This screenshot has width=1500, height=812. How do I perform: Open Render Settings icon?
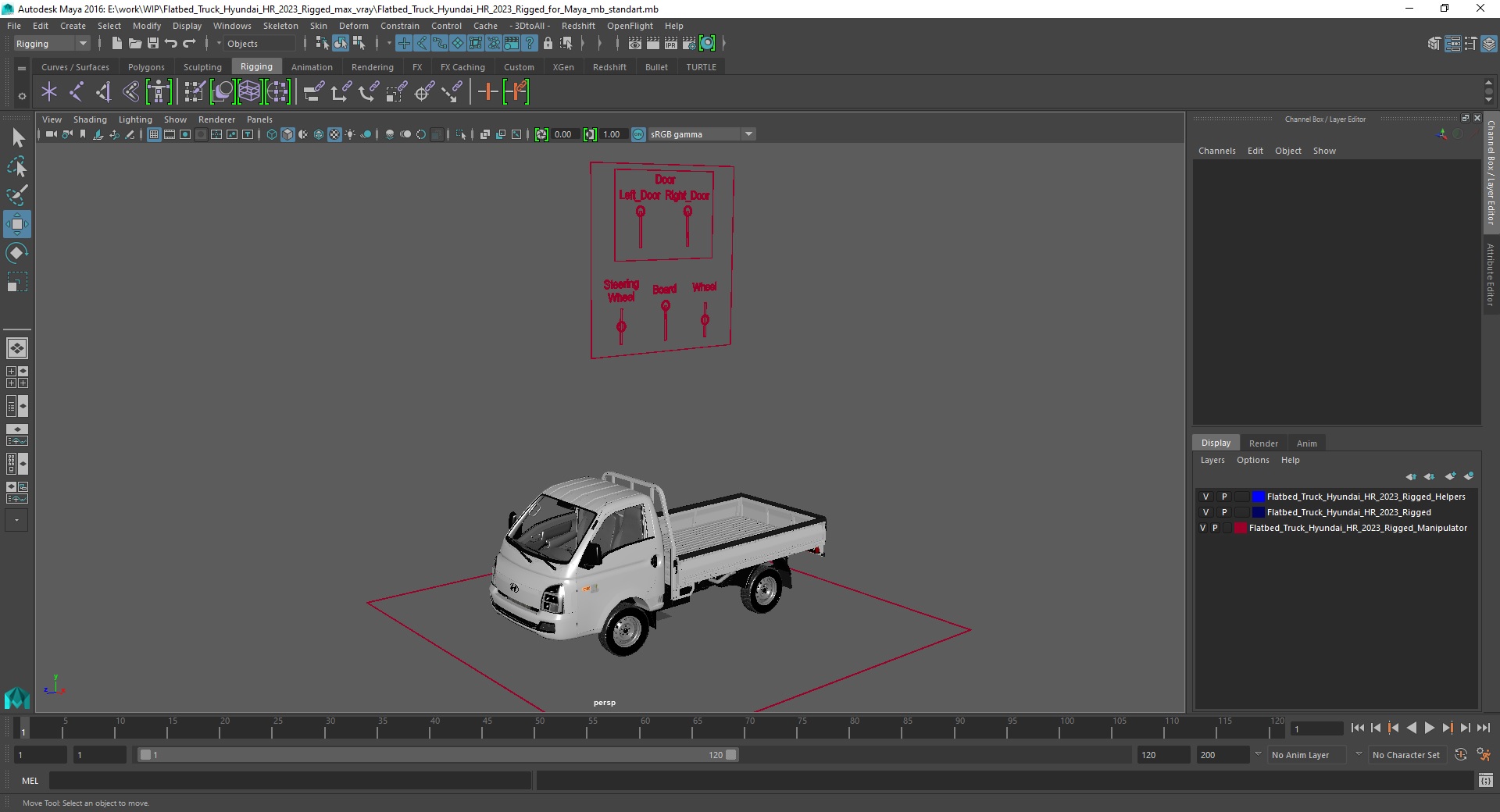coord(689,44)
